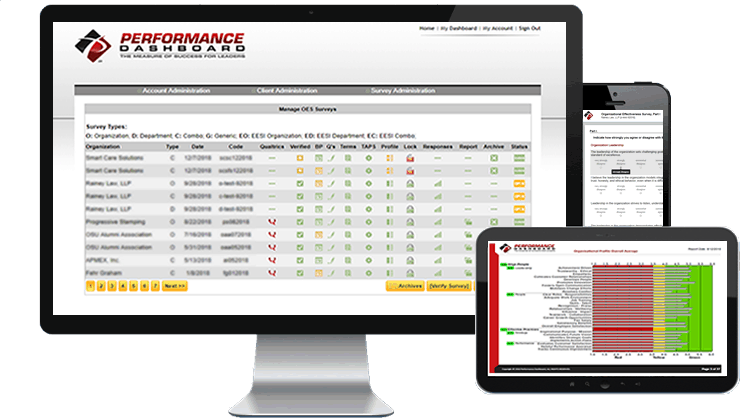Open Profile icon for Progressive Stamping row
This screenshot has height=418, width=740.
[x=390, y=222]
